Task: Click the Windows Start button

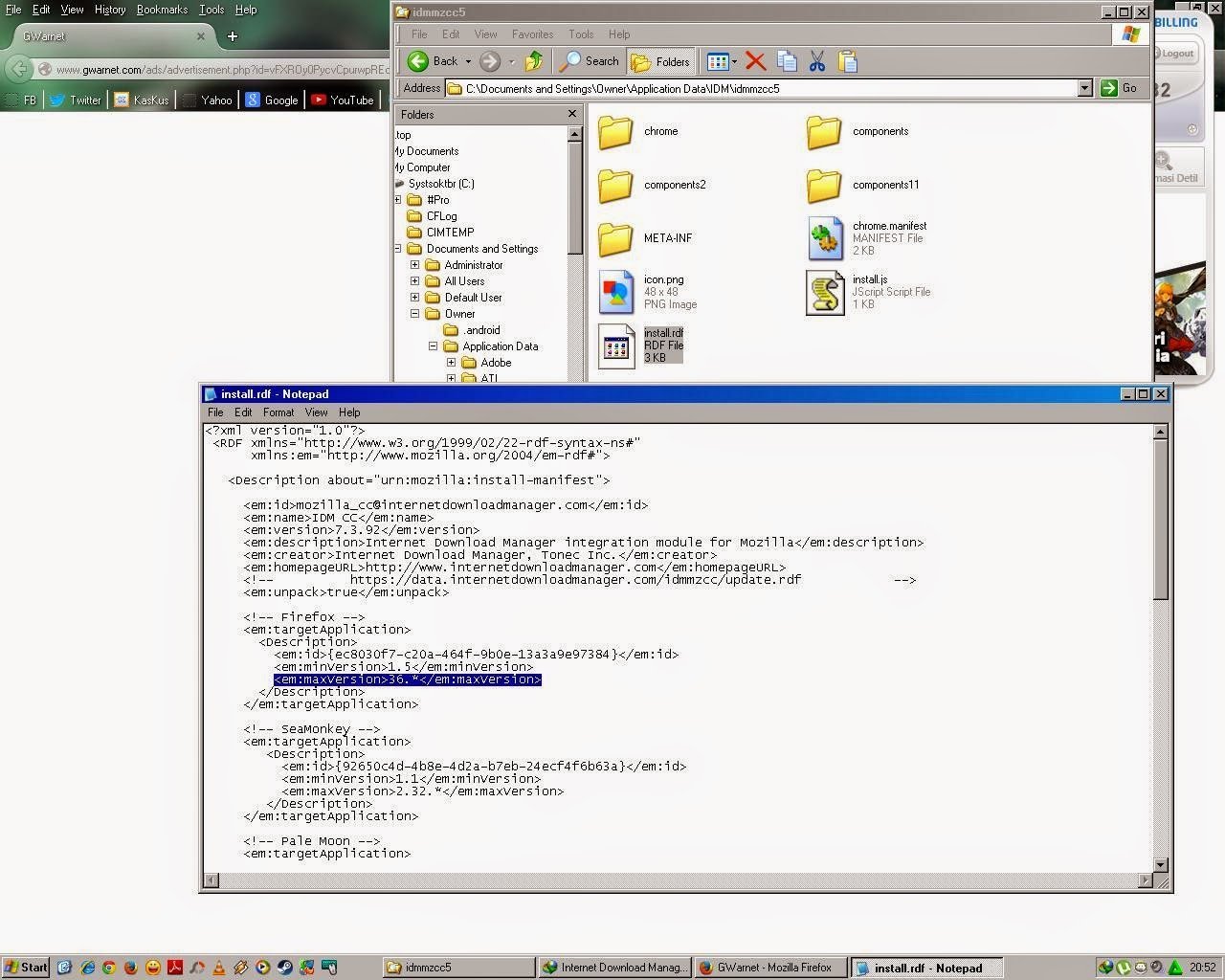Action: click(x=26, y=968)
